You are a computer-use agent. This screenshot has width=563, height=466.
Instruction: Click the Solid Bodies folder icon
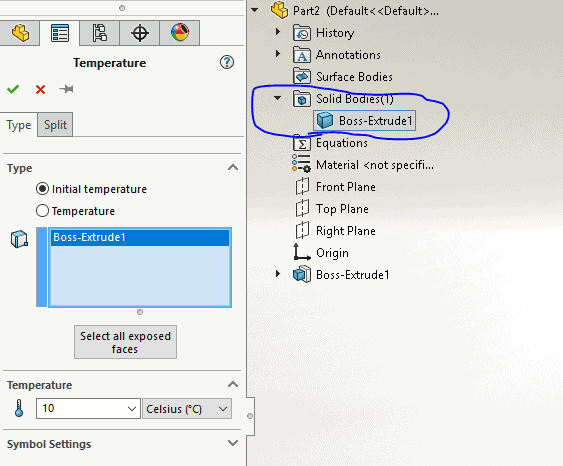coord(302,99)
